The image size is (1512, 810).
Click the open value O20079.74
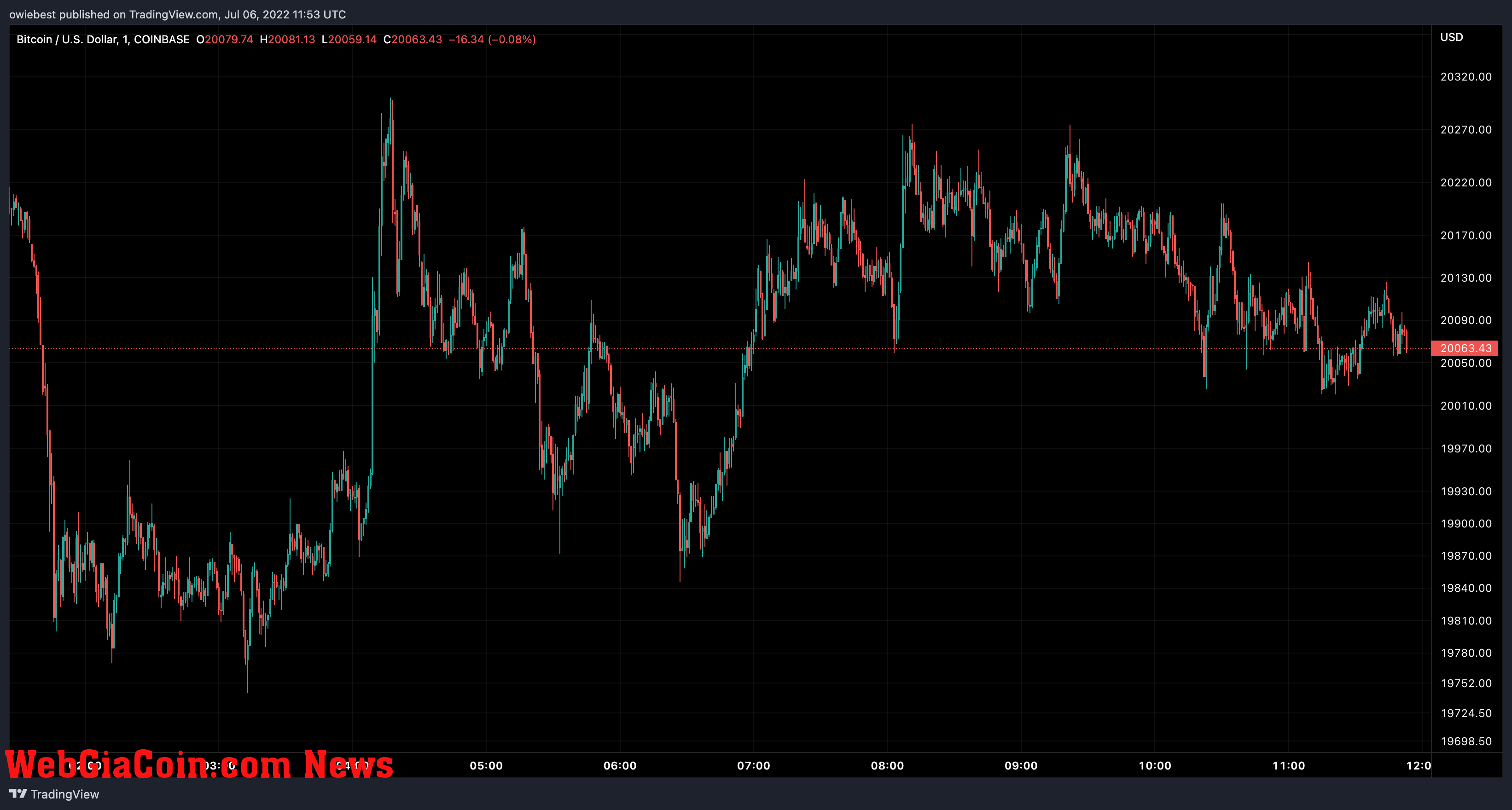coord(224,39)
